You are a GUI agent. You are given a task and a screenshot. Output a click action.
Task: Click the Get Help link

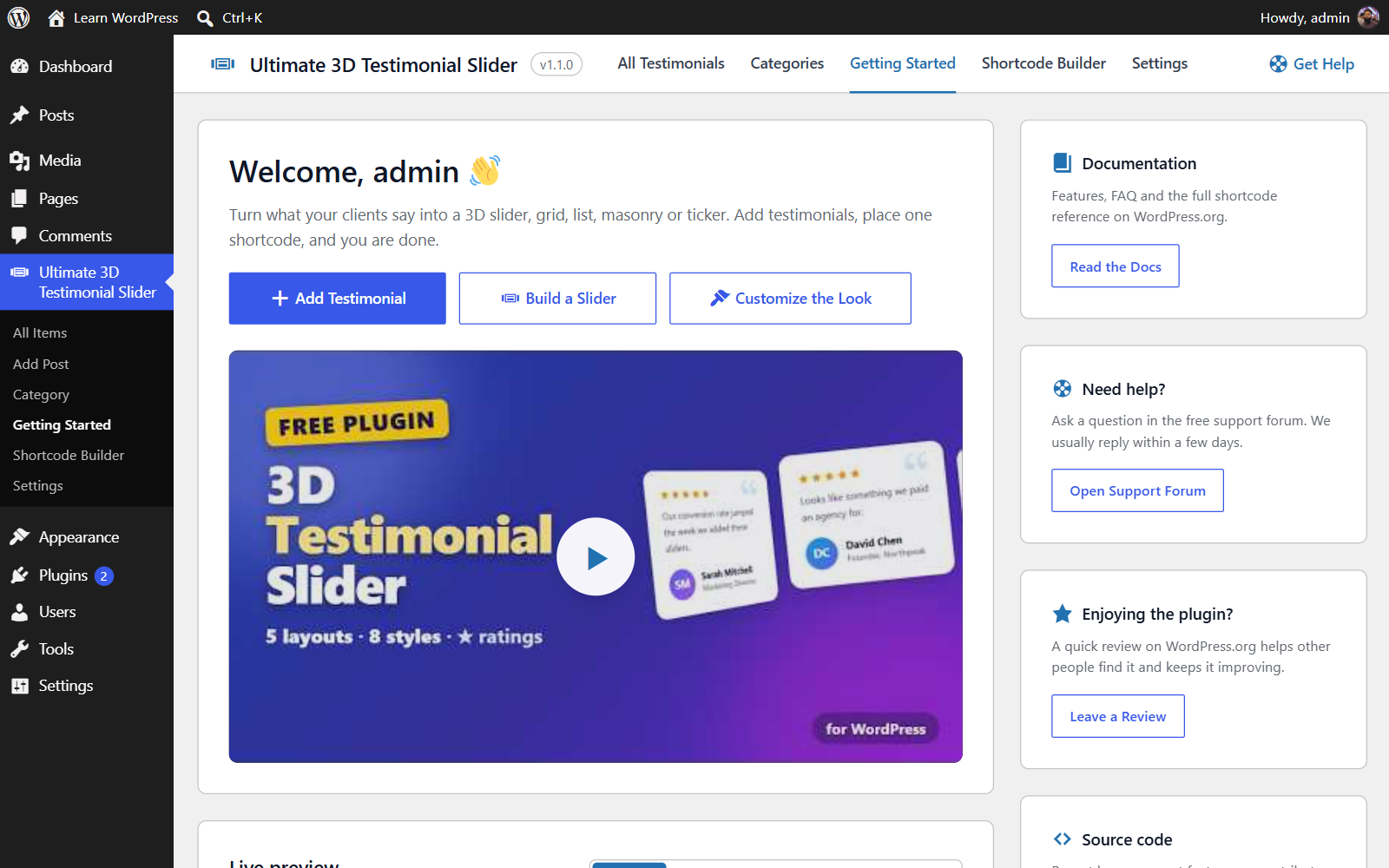click(x=1312, y=64)
